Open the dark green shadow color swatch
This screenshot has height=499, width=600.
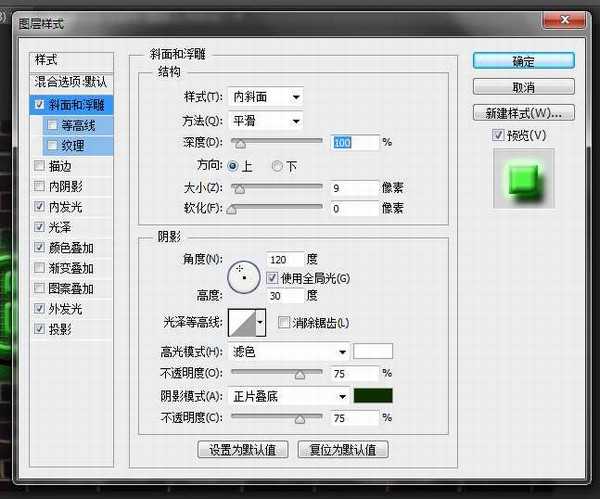pyautogui.click(x=372, y=396)
